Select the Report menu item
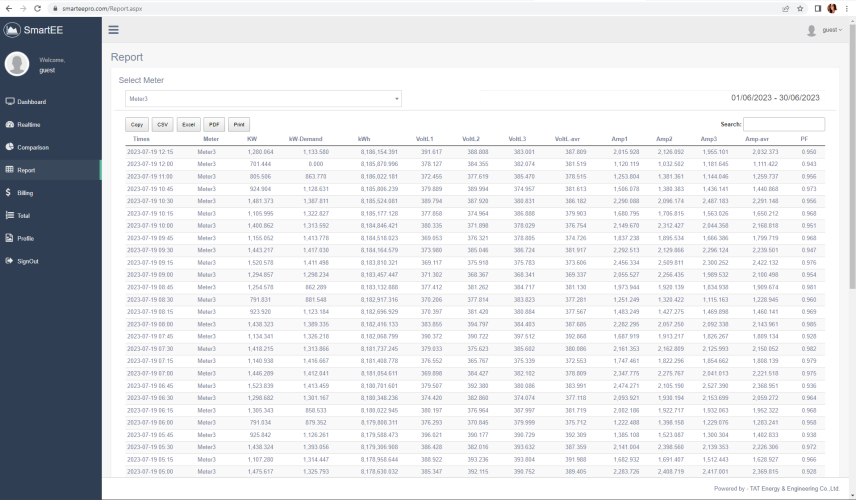 pos(51,170)
